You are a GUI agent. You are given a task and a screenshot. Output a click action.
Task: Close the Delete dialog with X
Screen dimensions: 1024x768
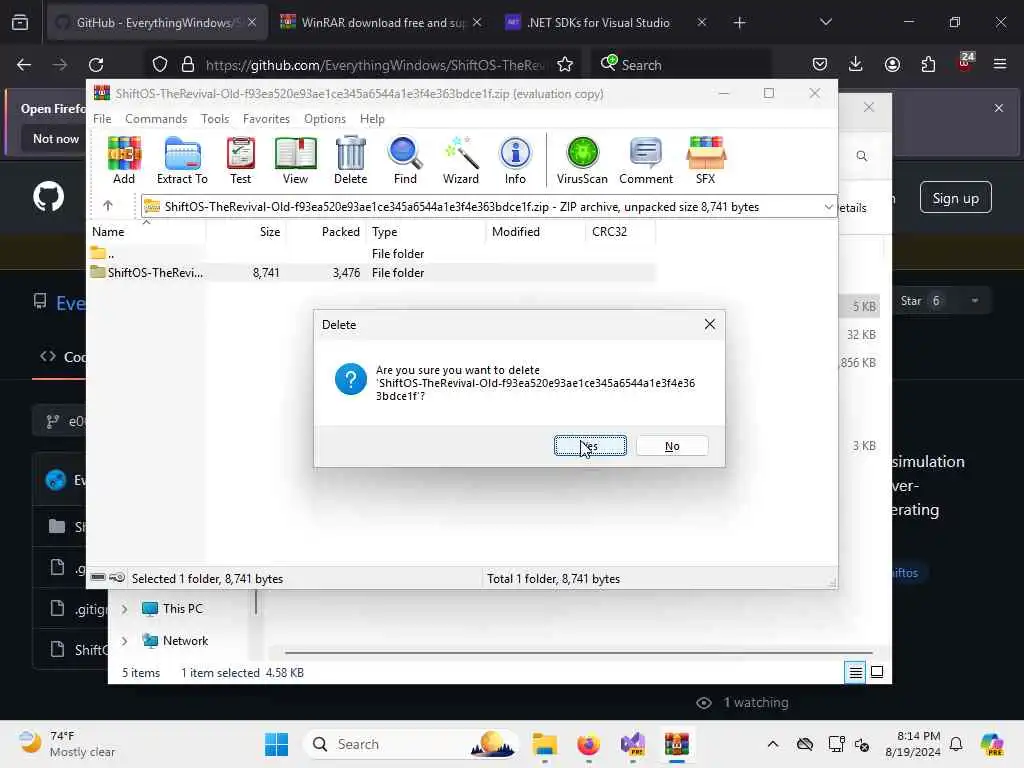pos(710,325)
